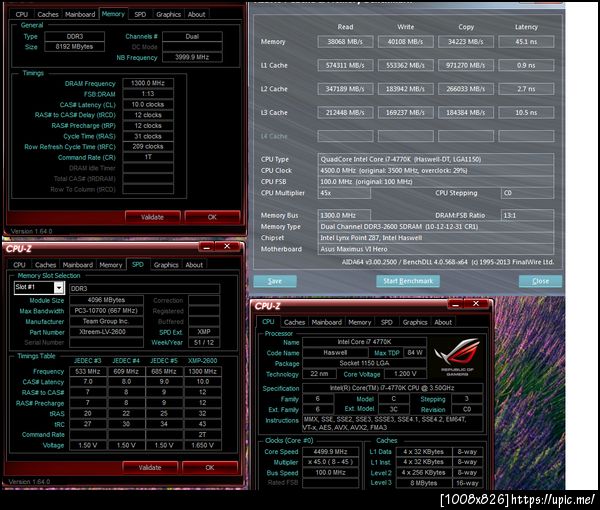
Task: Click the CPU Type field showing i7-4770K
Action: pyautogui.click(x=435, y=159)
